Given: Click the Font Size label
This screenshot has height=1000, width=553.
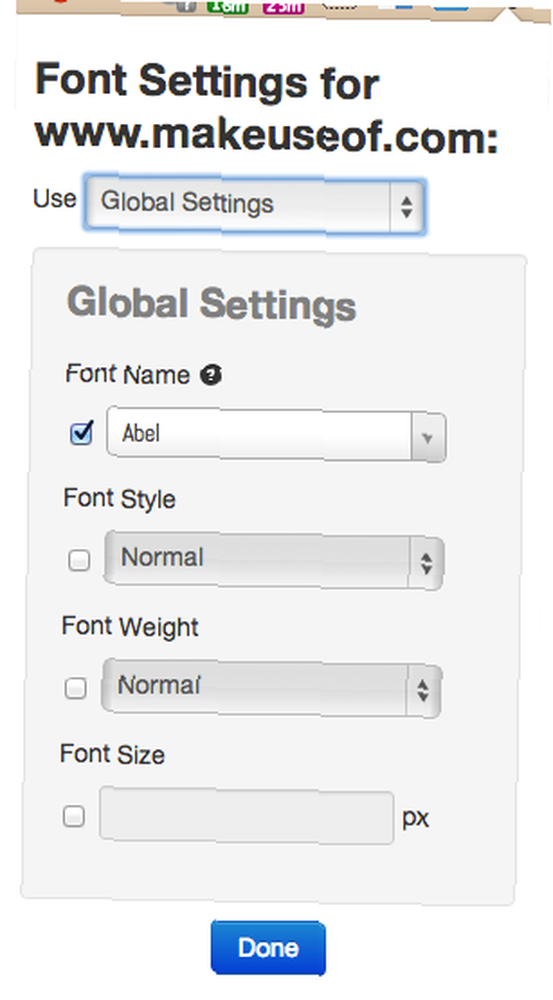Looking at the screenshot, I should pyautogui.click(x=112, y=754).
